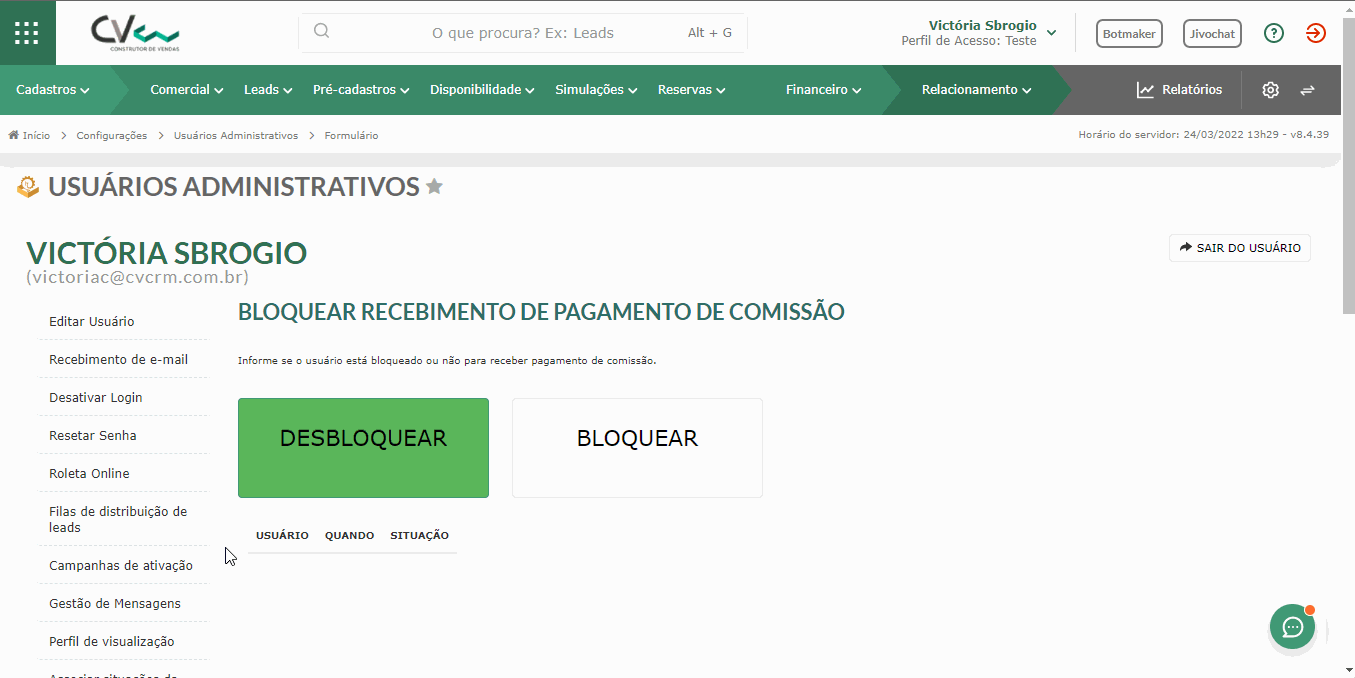The width and height of the screenshot is (1355, 678).
Task: Click the CV Construtor de Vendas logo
Action: click(135, 33)
